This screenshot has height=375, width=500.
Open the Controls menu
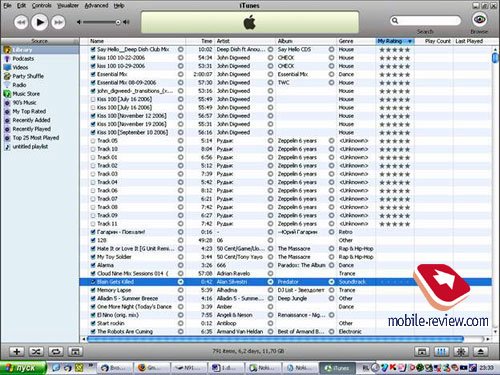(42, 6)
